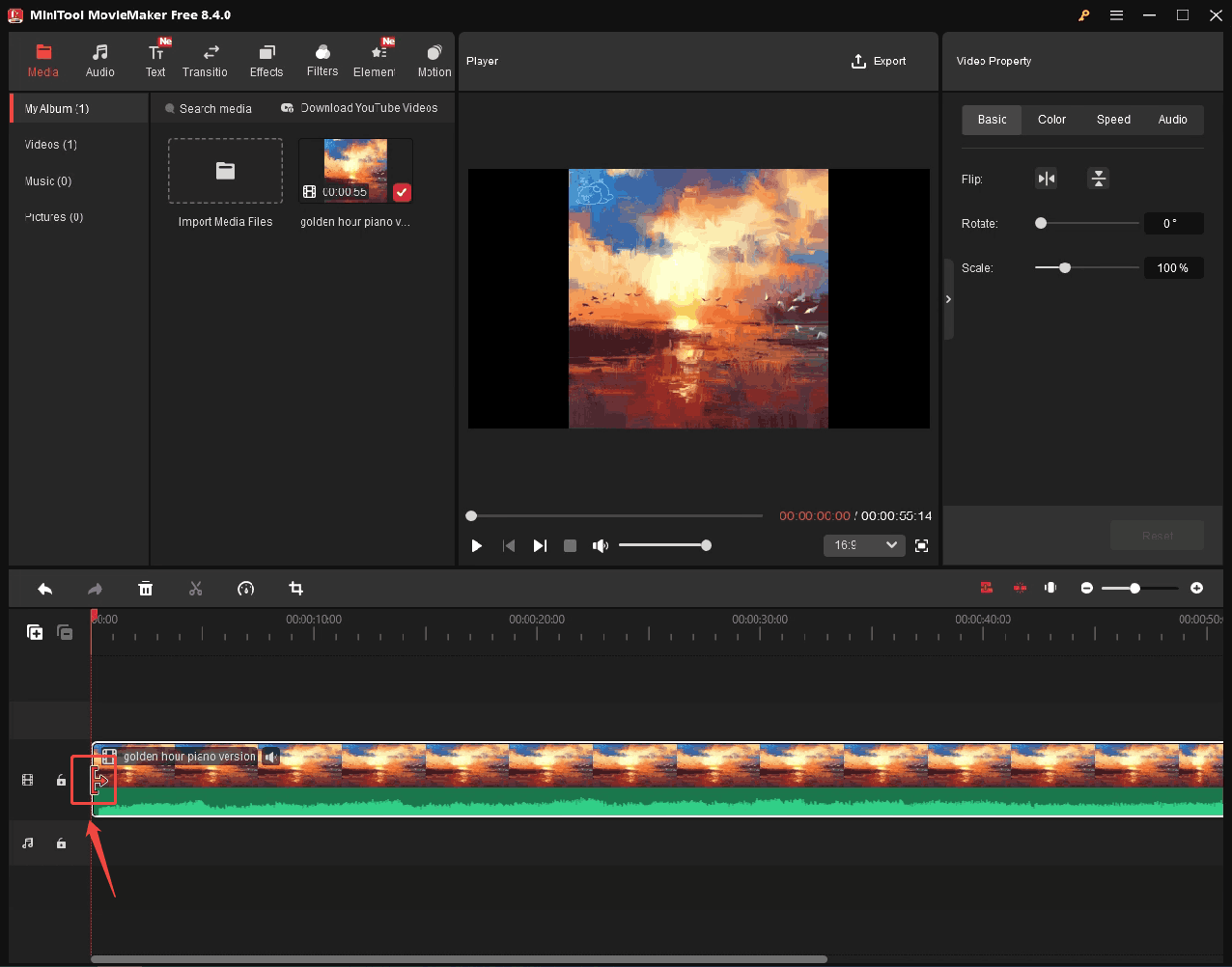1232x967 pixels.
Task: Toggle the lock on the music track
Action: [x=61, y=843]
